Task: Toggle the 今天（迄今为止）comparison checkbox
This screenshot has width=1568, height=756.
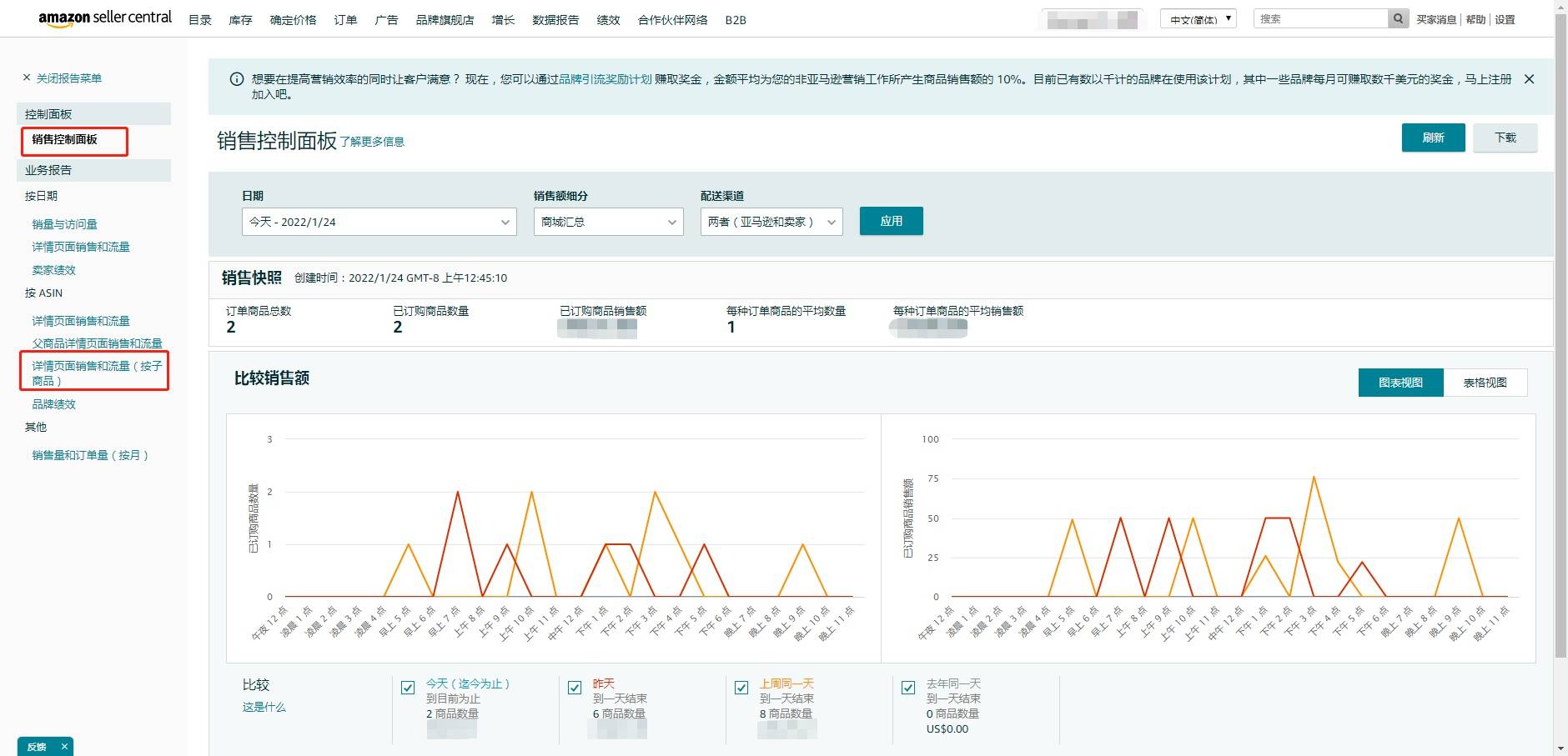Action: 408,688
